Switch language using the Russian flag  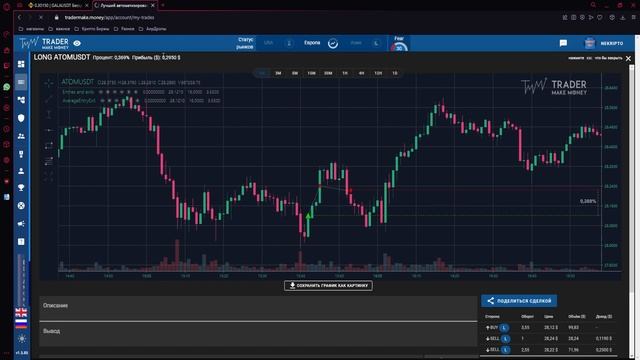21,324
